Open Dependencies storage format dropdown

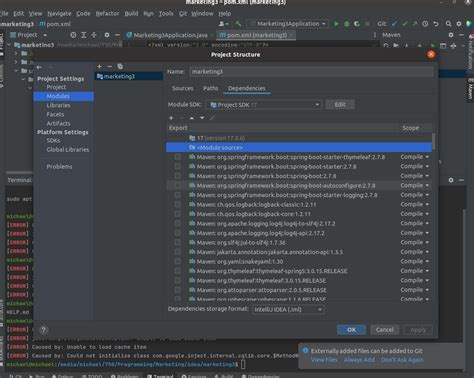click(288, 310)
